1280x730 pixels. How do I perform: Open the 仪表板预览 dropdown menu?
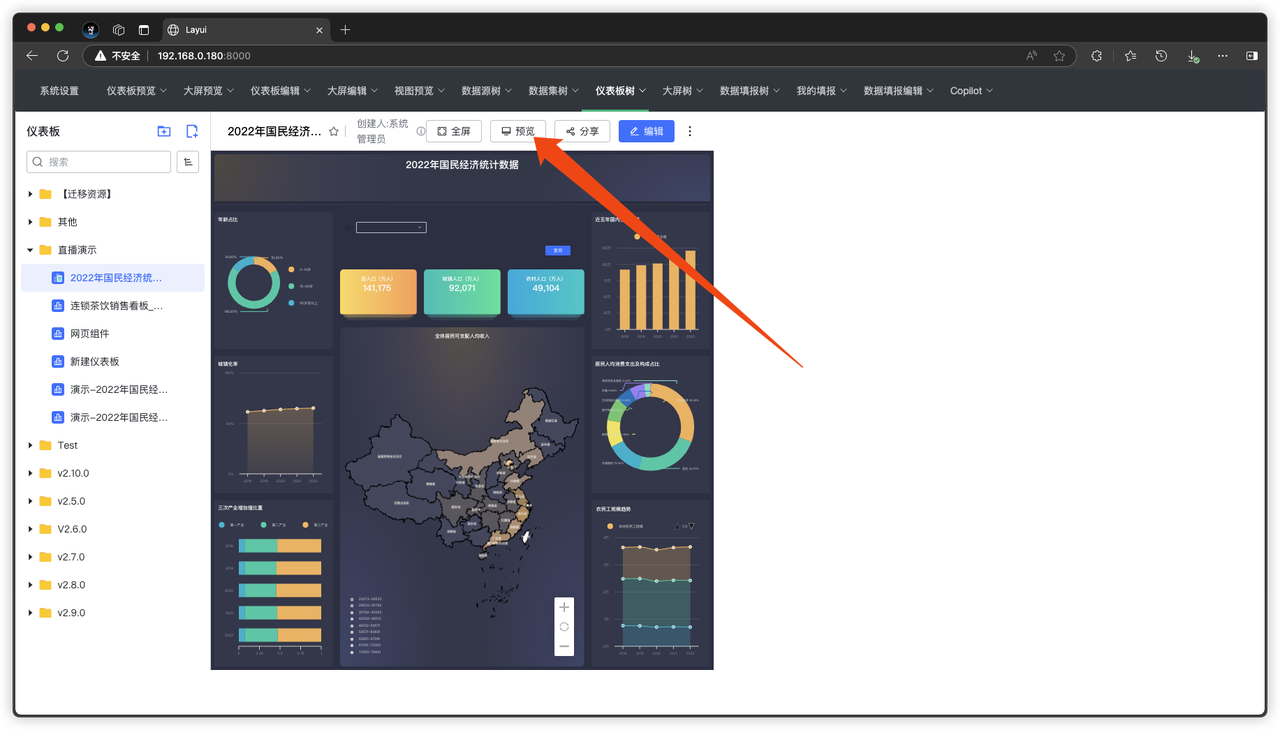tap(137, 91)
